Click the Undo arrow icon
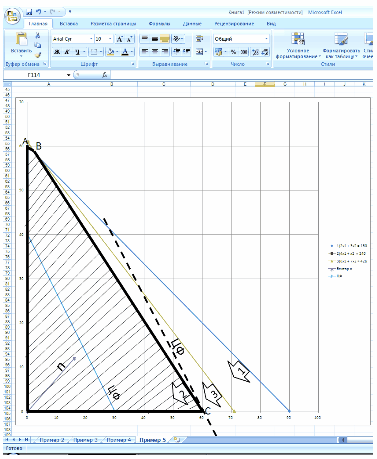Image resolution: width=377 pixels, height=459 pixels. click(39, 12)
